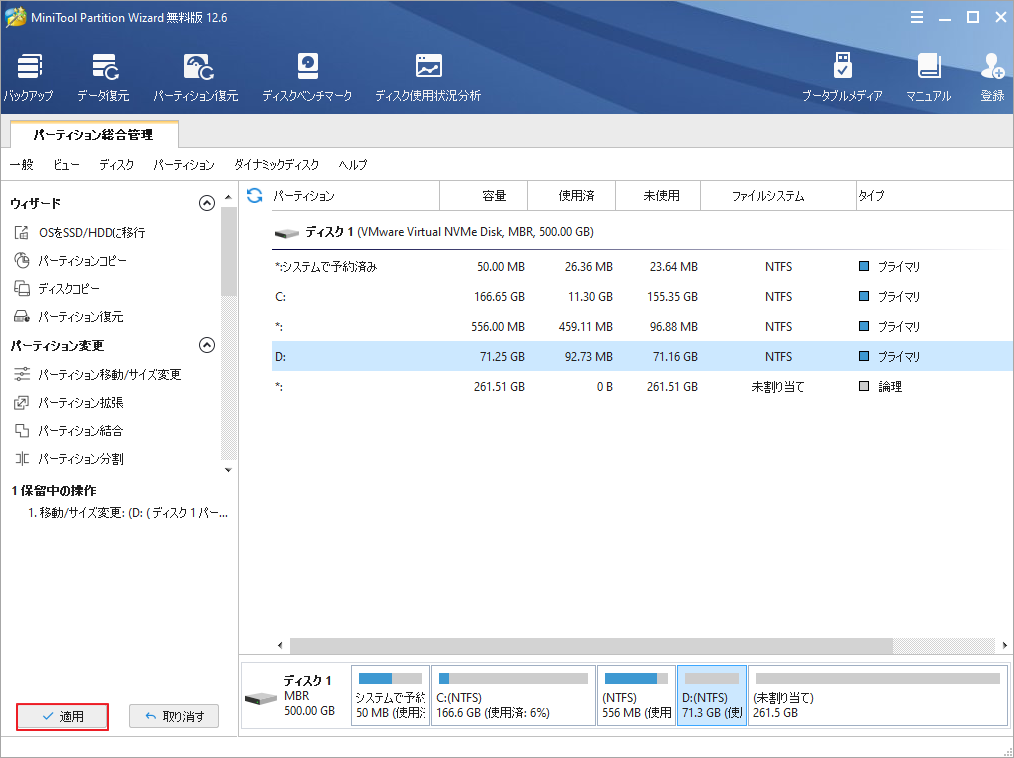Open the 一般 menu
Viewport: 1014px width, 758px height.
(21, 164)
